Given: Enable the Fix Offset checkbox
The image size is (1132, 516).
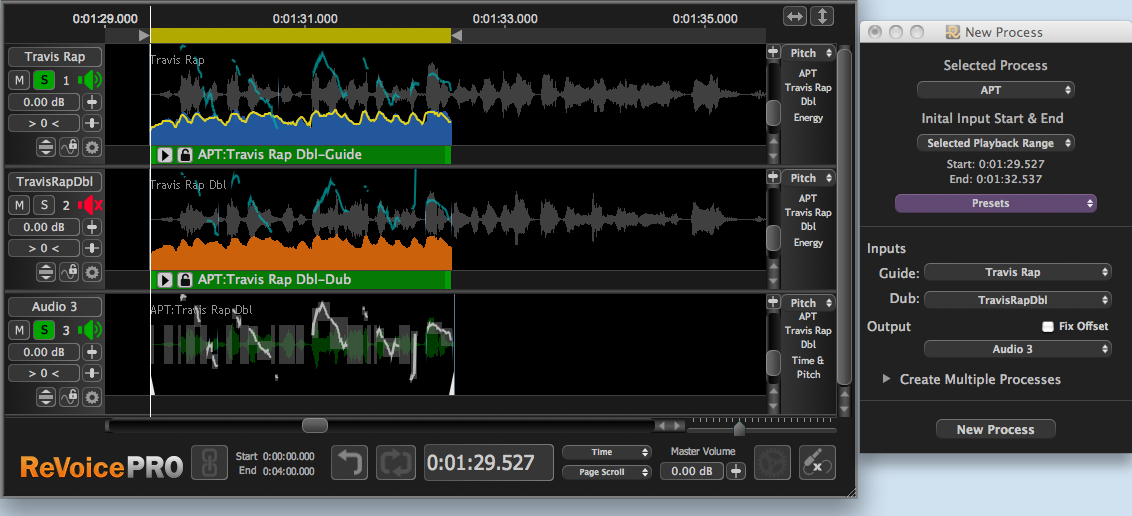Looking at the screenshot, I should [x=1048, y=326].
